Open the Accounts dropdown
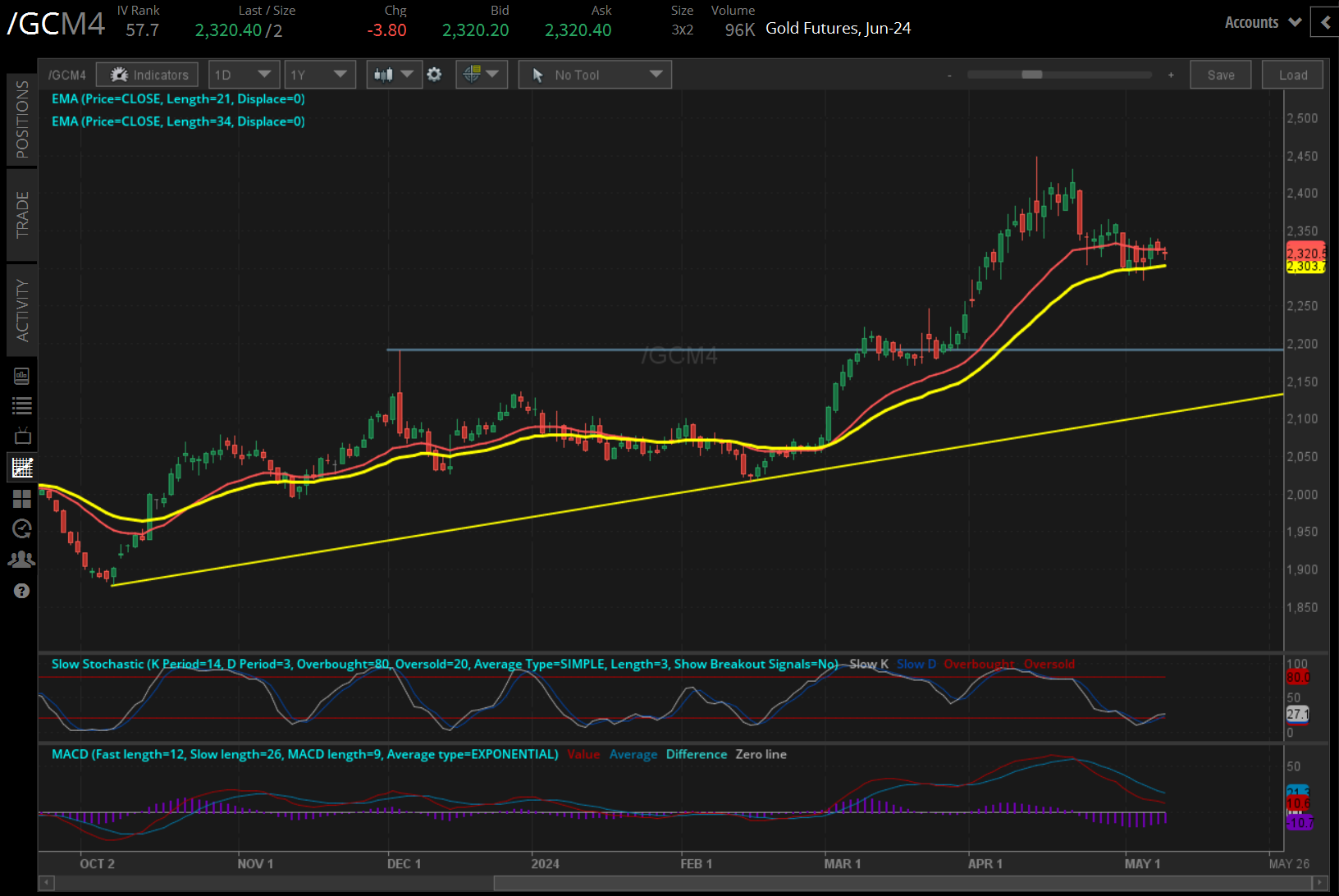The height and width of the screenshot is (896, 1339). tap(1262, 22)
